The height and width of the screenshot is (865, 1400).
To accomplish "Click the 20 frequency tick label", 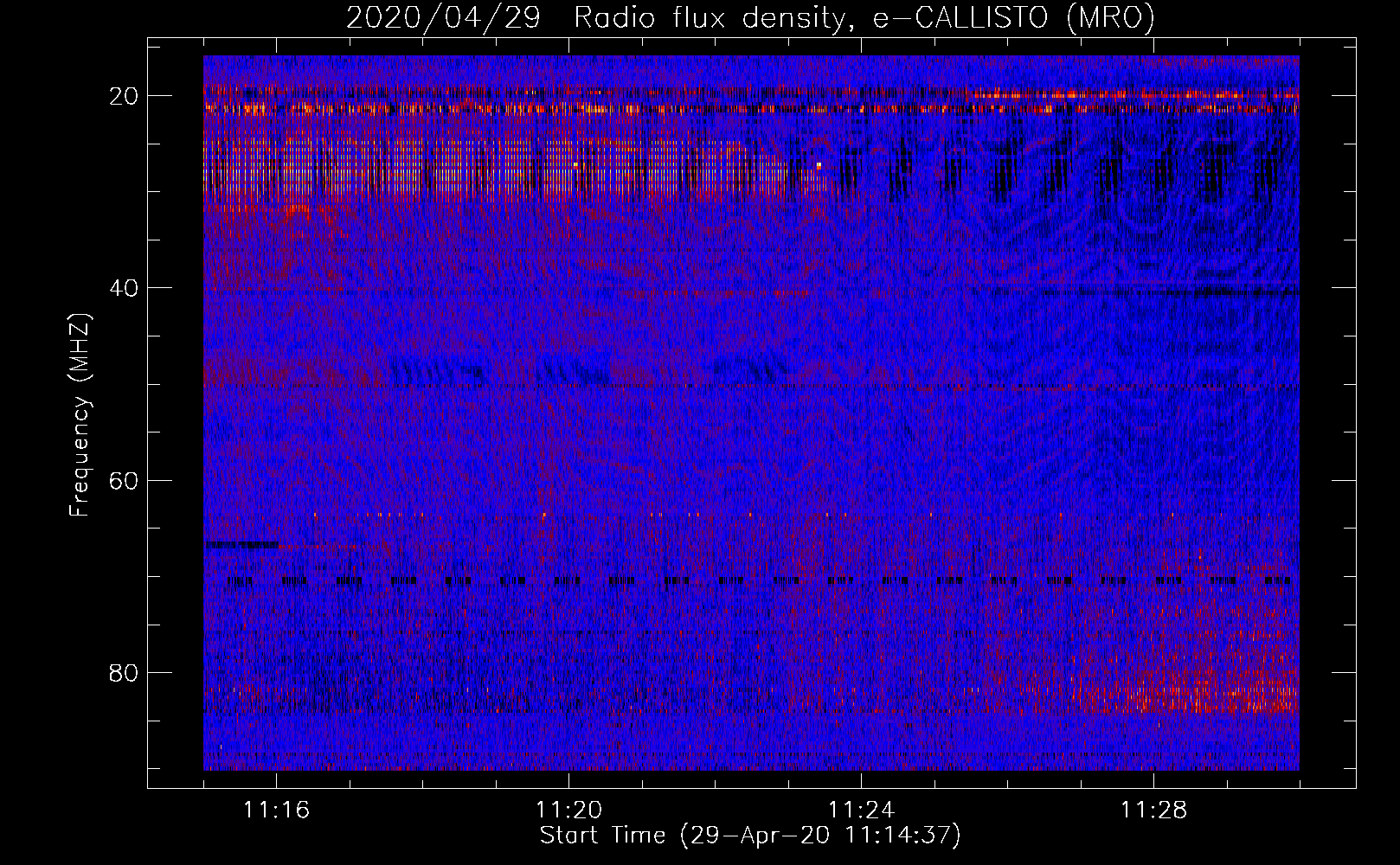I will (124, 96).
